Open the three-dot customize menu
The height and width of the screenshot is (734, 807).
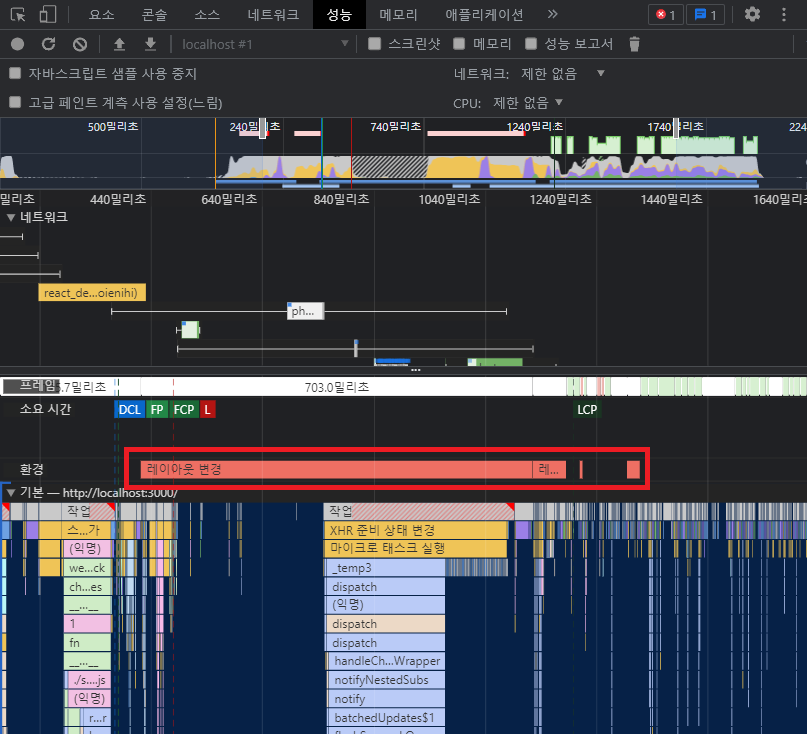coord(784,14)
